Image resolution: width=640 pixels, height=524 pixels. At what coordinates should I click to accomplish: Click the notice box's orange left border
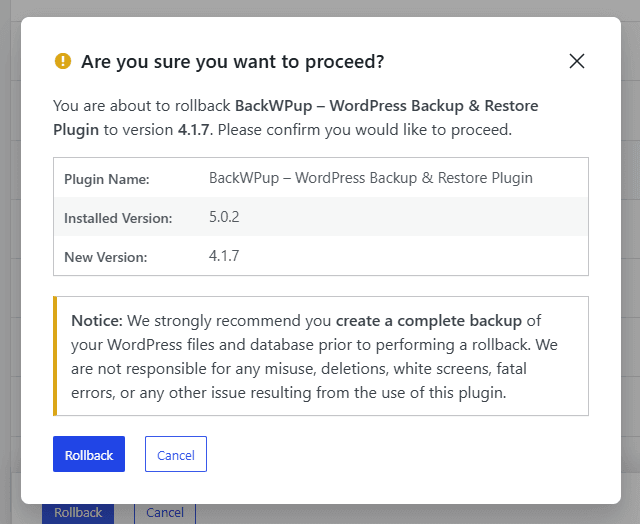56,355
